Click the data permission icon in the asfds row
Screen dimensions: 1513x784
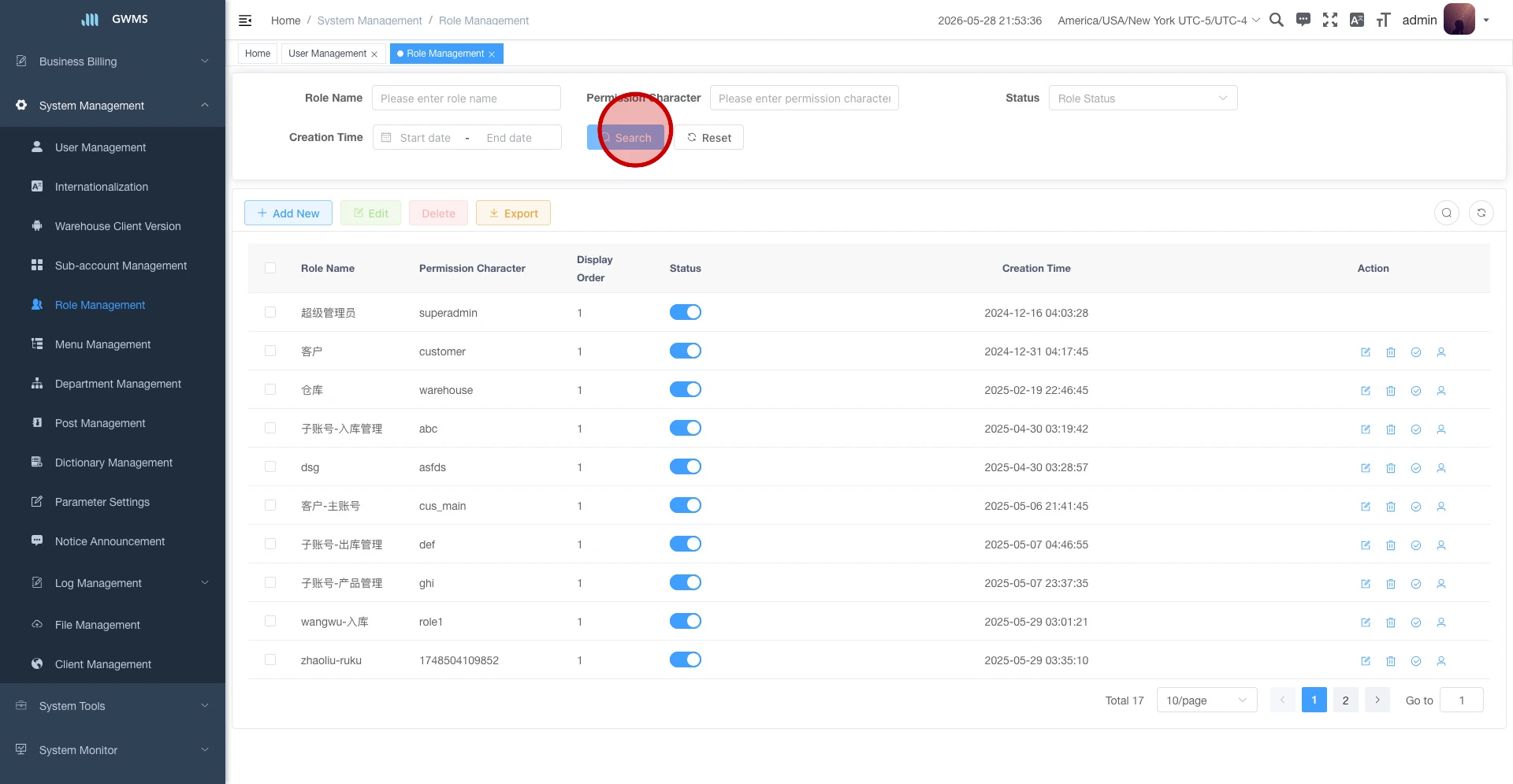(1416, 468)
